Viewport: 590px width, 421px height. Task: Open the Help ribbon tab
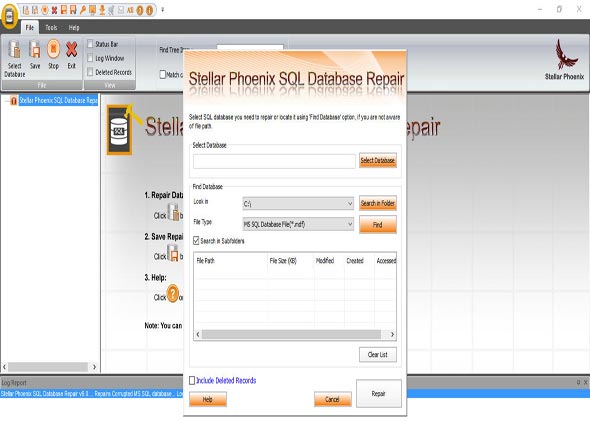coord(74,27)
